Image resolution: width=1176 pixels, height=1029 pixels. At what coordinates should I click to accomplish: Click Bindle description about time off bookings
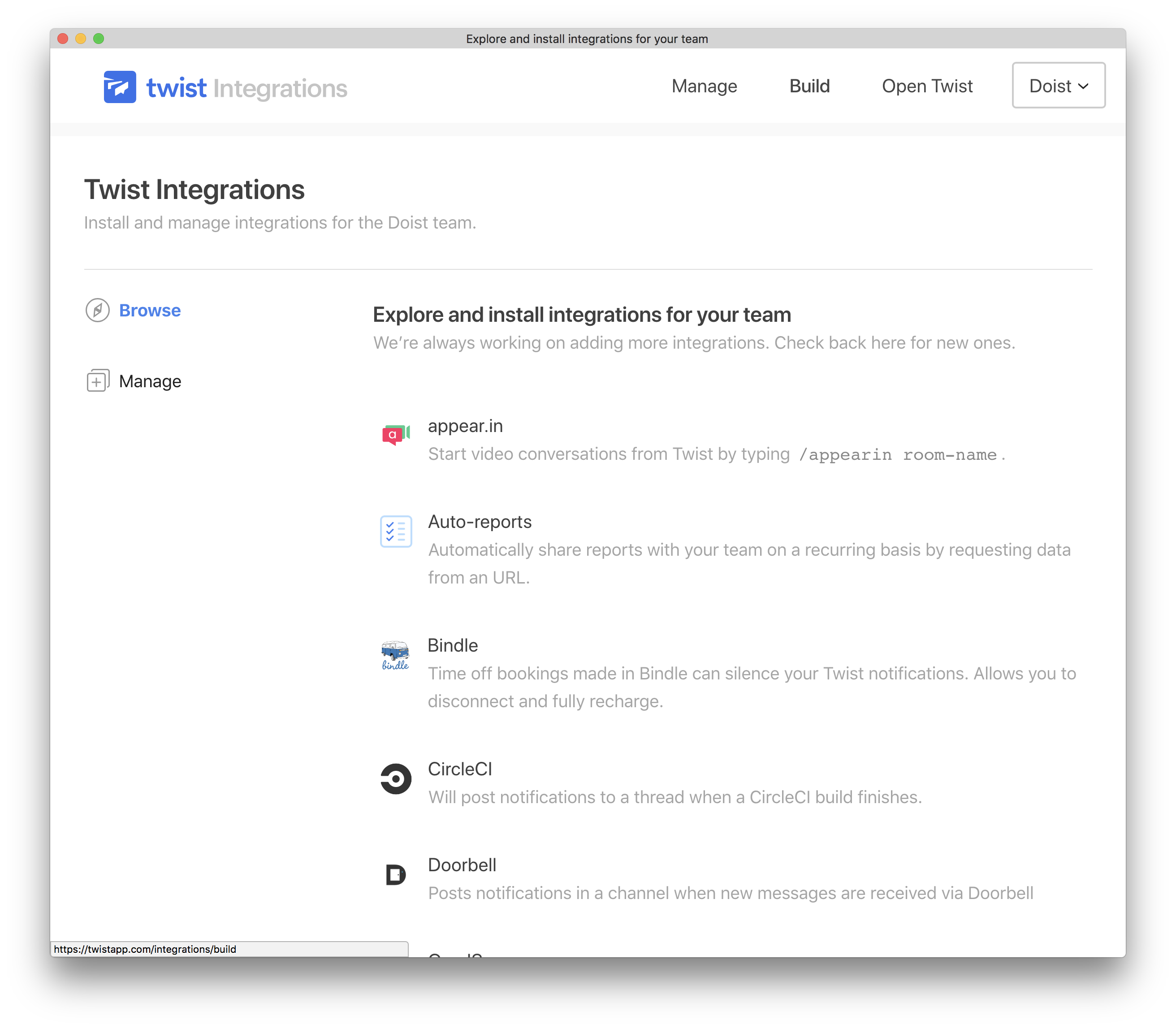tap(752, 687)
